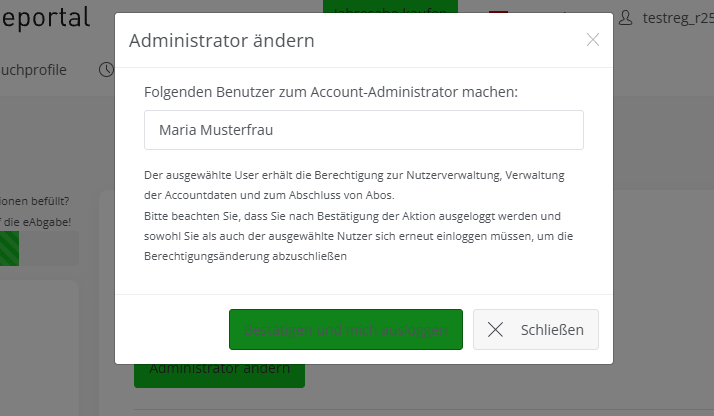Click the Administrator ändern dialog title
Screen dimensions: 714x416
(222, 41)
